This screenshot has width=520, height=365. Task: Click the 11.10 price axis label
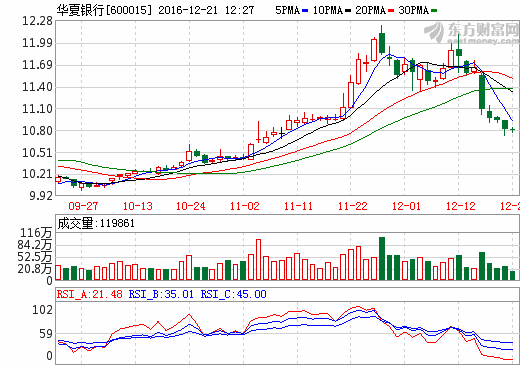pos(37,109)
